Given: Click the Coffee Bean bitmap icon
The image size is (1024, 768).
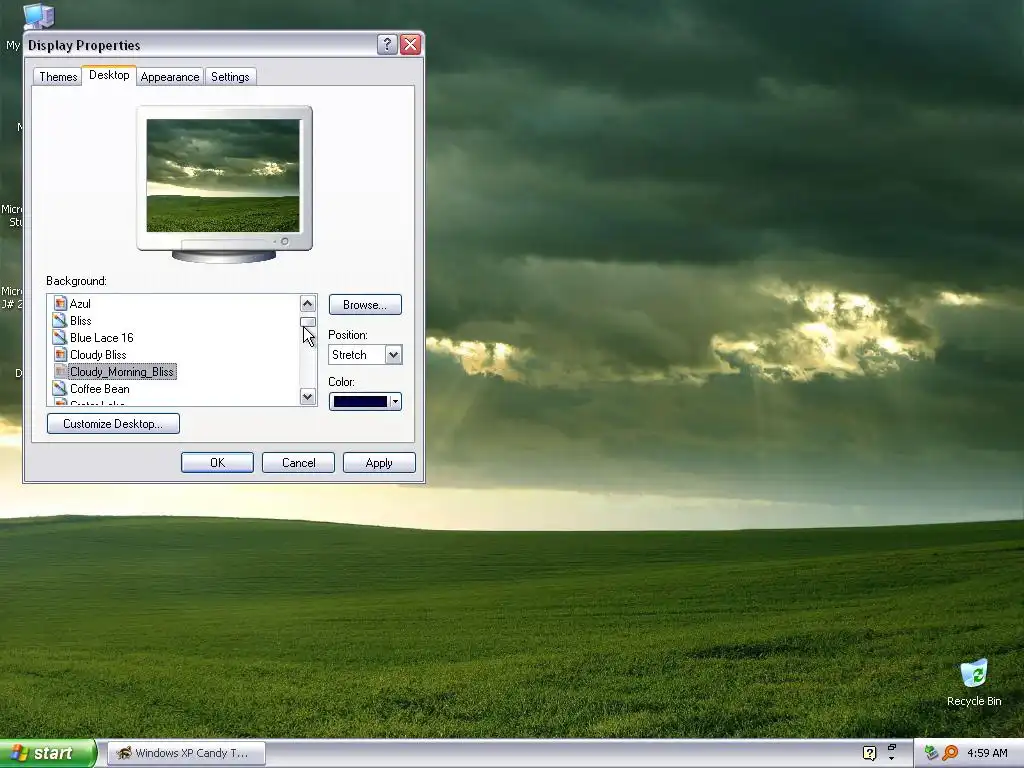Looking at the screenshot, I should click(x=60, y=388).
